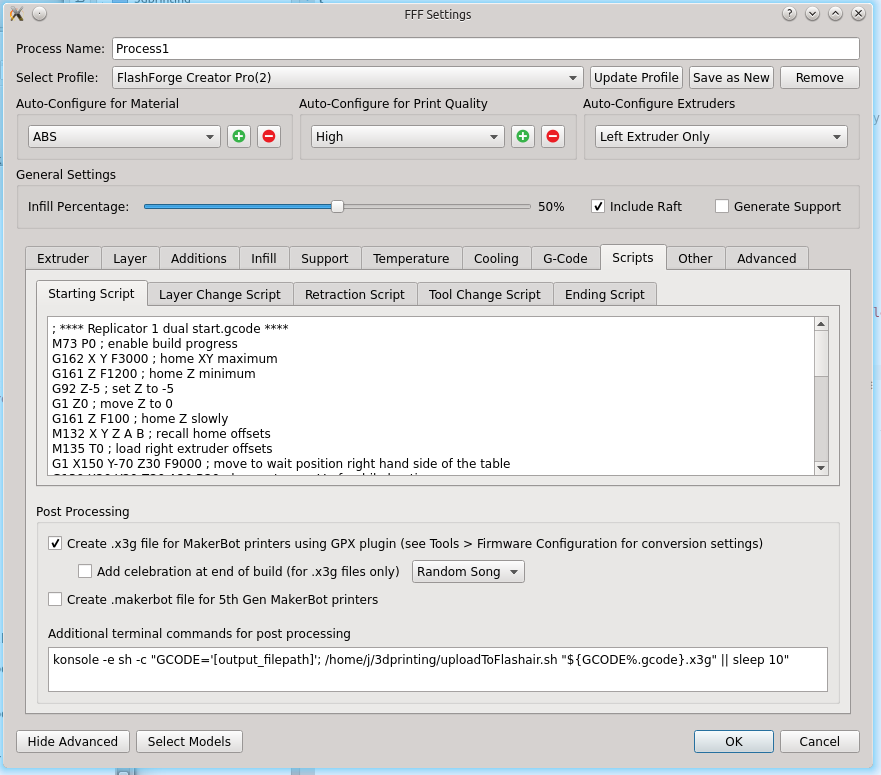Switch to the Advanced tab
This screenshot has height=775, width=881.
click(767, 259)
